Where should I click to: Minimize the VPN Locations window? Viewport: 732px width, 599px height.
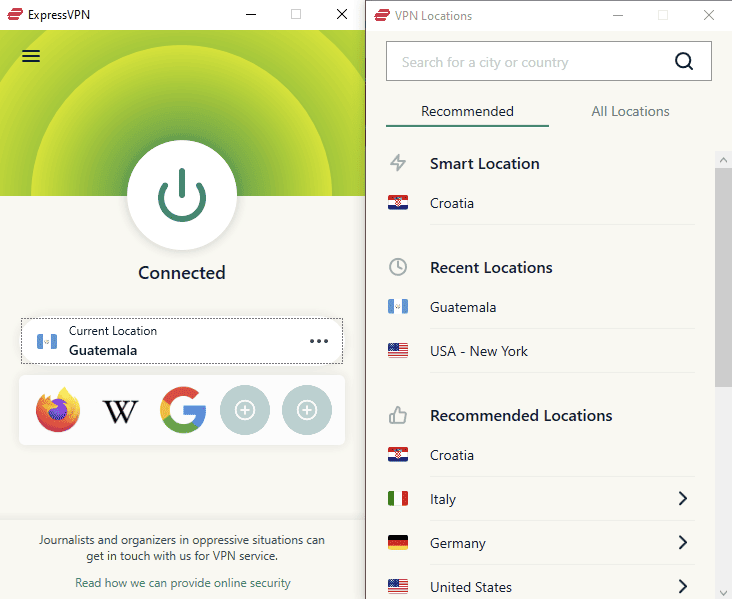point(618,15)
